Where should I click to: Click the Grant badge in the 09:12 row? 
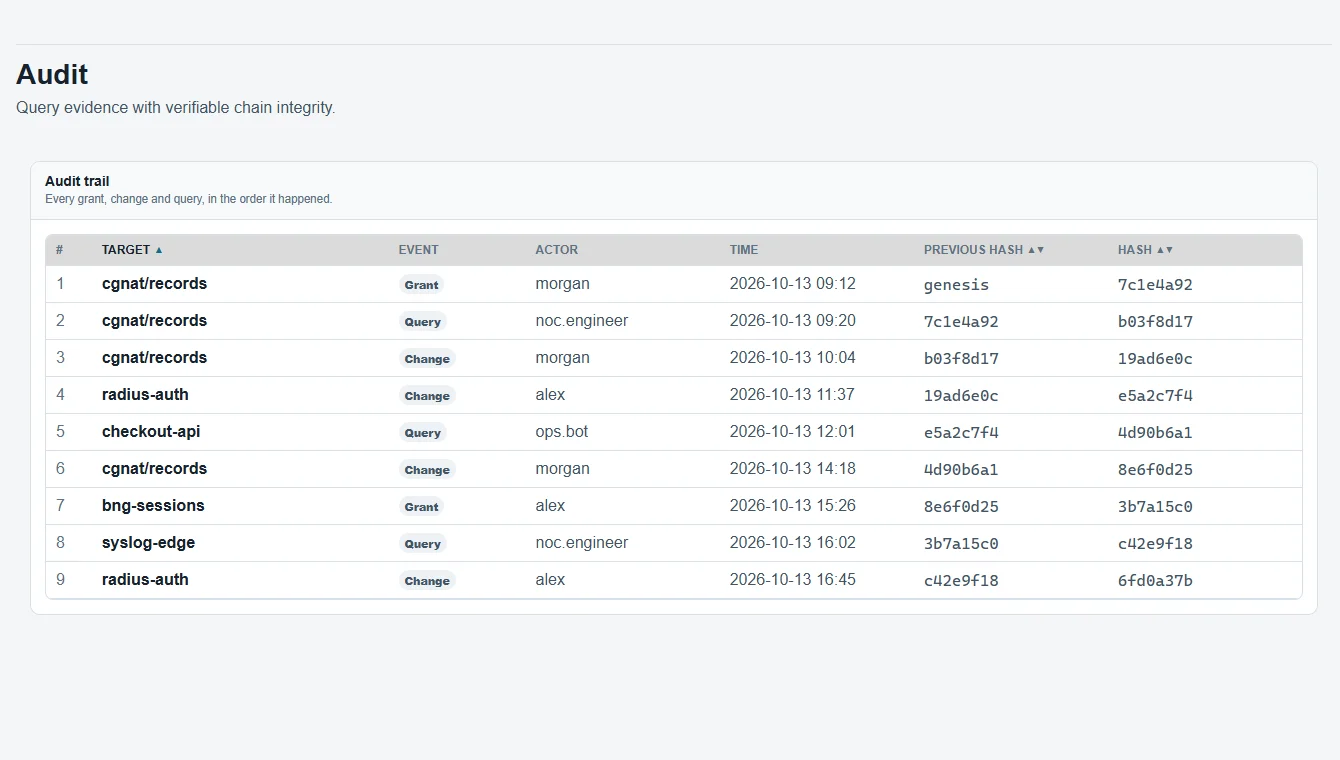pos(421,285)
